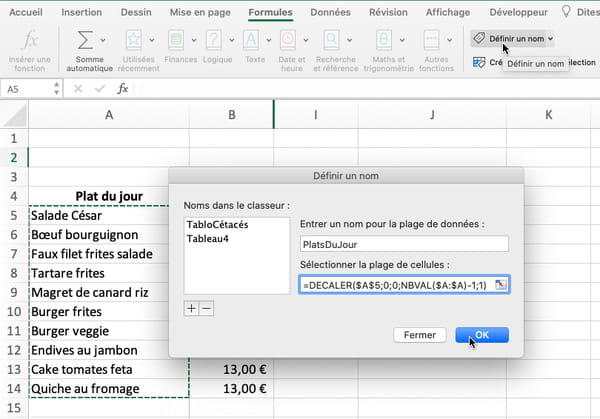Click the Fermer button
Viewport: 600px width, 419px height.
pyautogui.click(x=419, y=335)
